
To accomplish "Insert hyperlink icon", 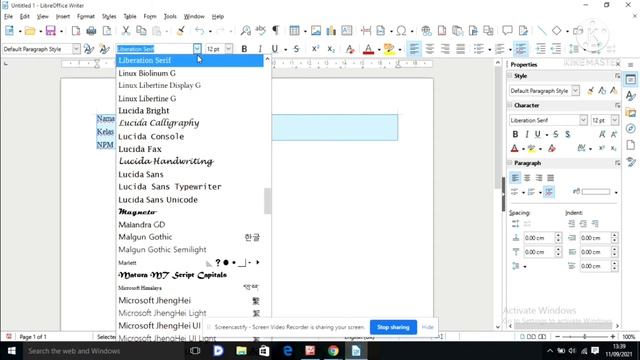I will [x=427, y=31].
